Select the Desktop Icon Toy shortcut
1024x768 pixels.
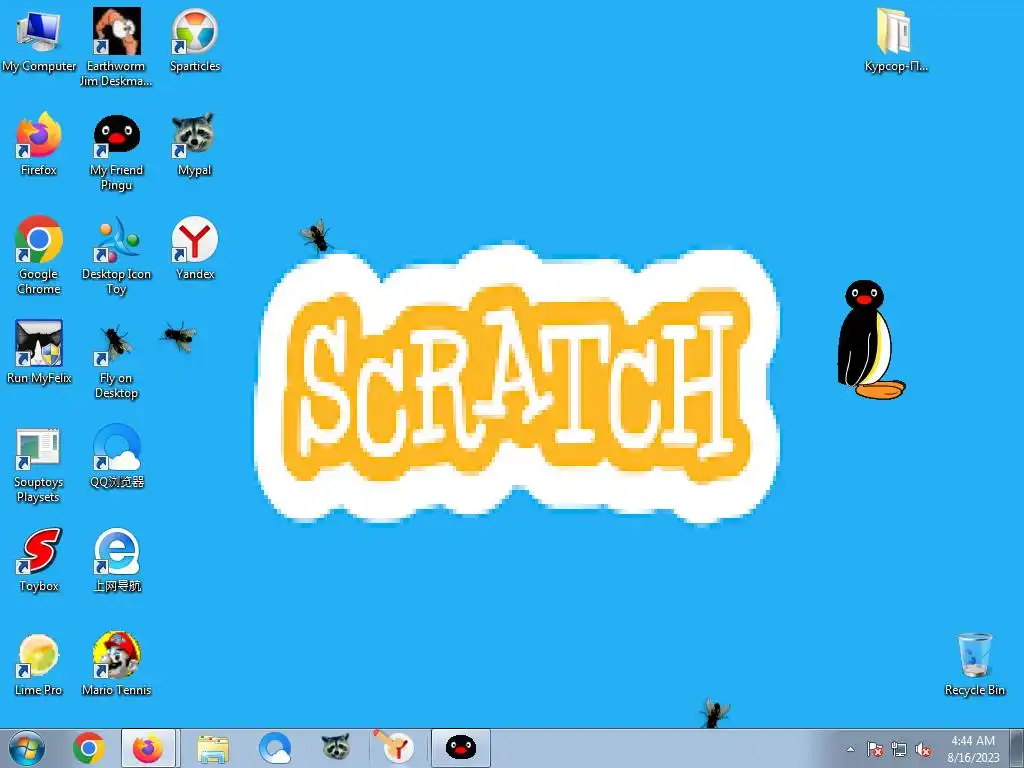116,255
